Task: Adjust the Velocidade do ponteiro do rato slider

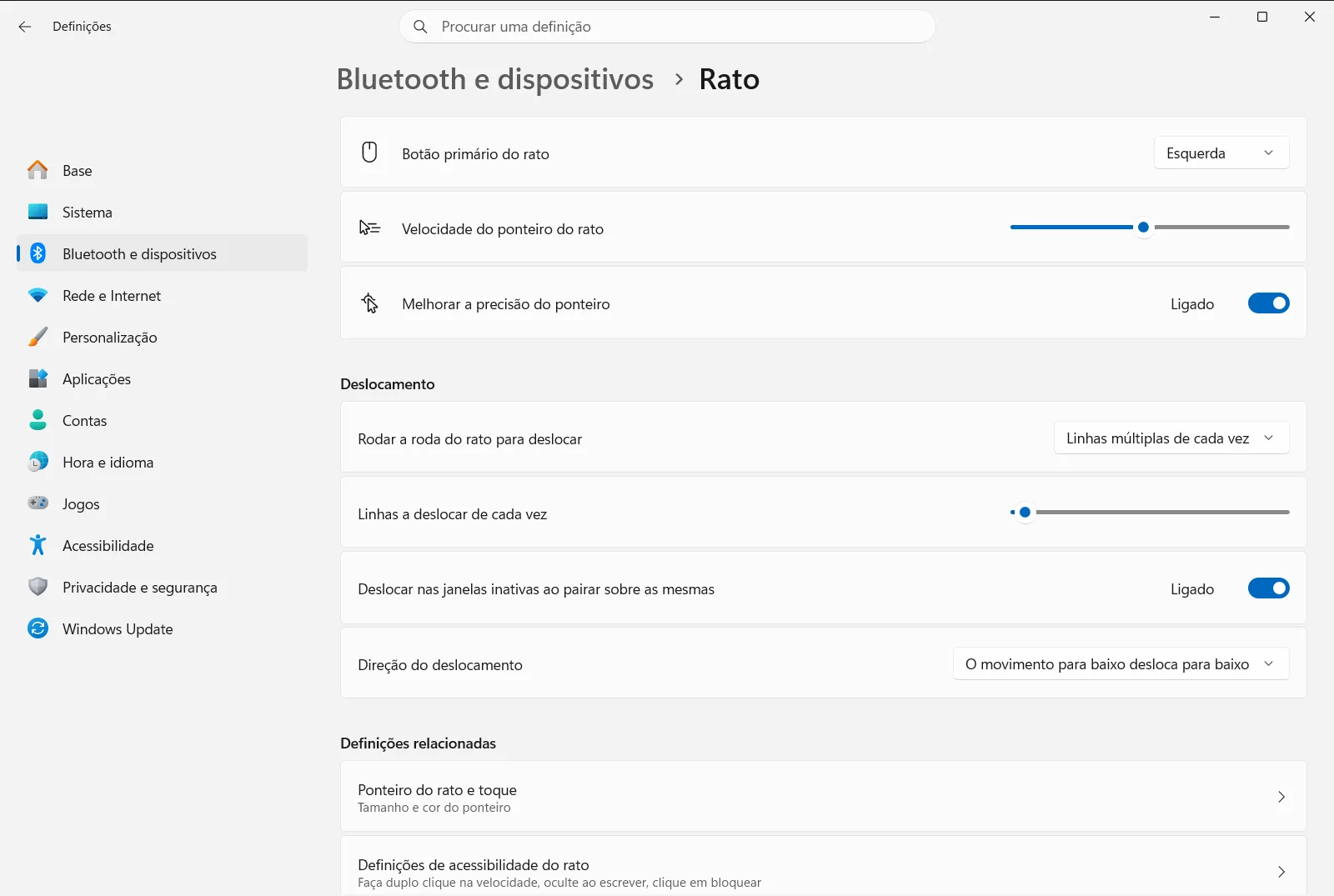Action: 1150,227
